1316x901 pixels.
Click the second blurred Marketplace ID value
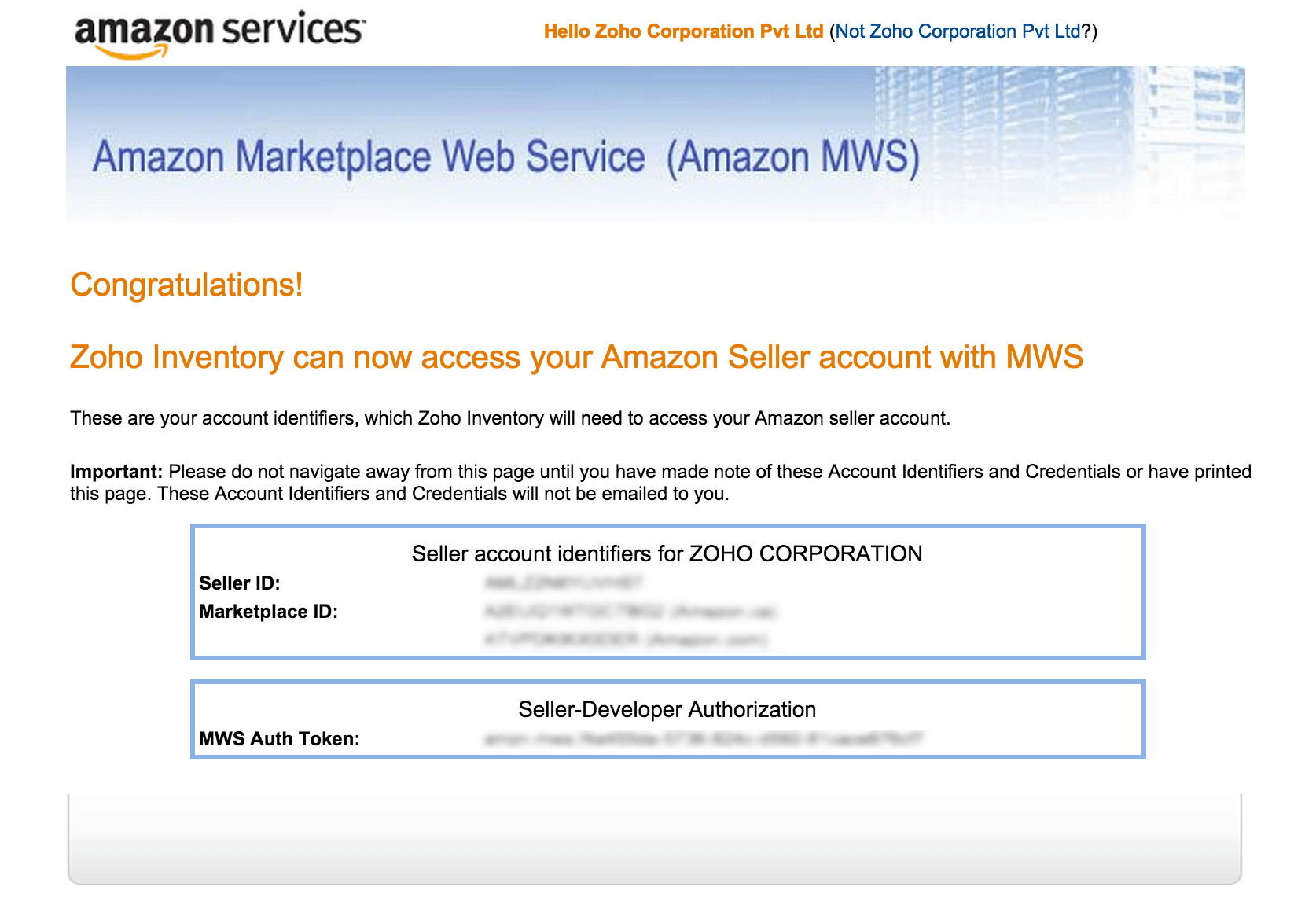(x=626, y=639)
